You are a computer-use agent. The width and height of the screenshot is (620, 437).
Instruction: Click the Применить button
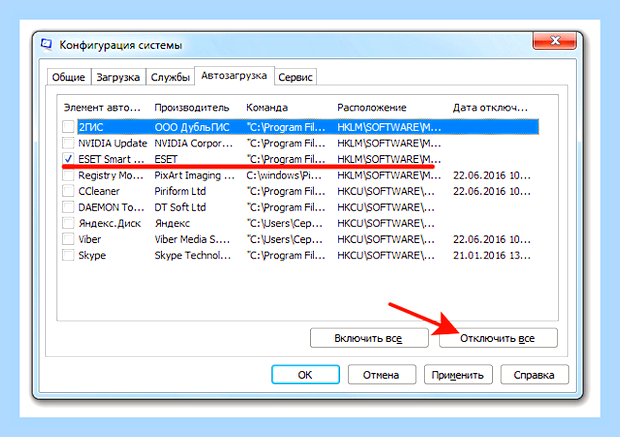point(458,375)
